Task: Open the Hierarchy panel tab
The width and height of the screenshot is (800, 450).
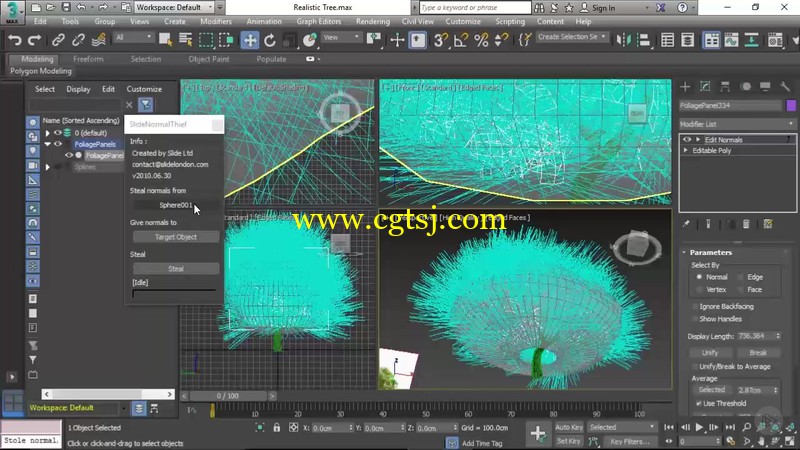Action: [x=725, y=87]
